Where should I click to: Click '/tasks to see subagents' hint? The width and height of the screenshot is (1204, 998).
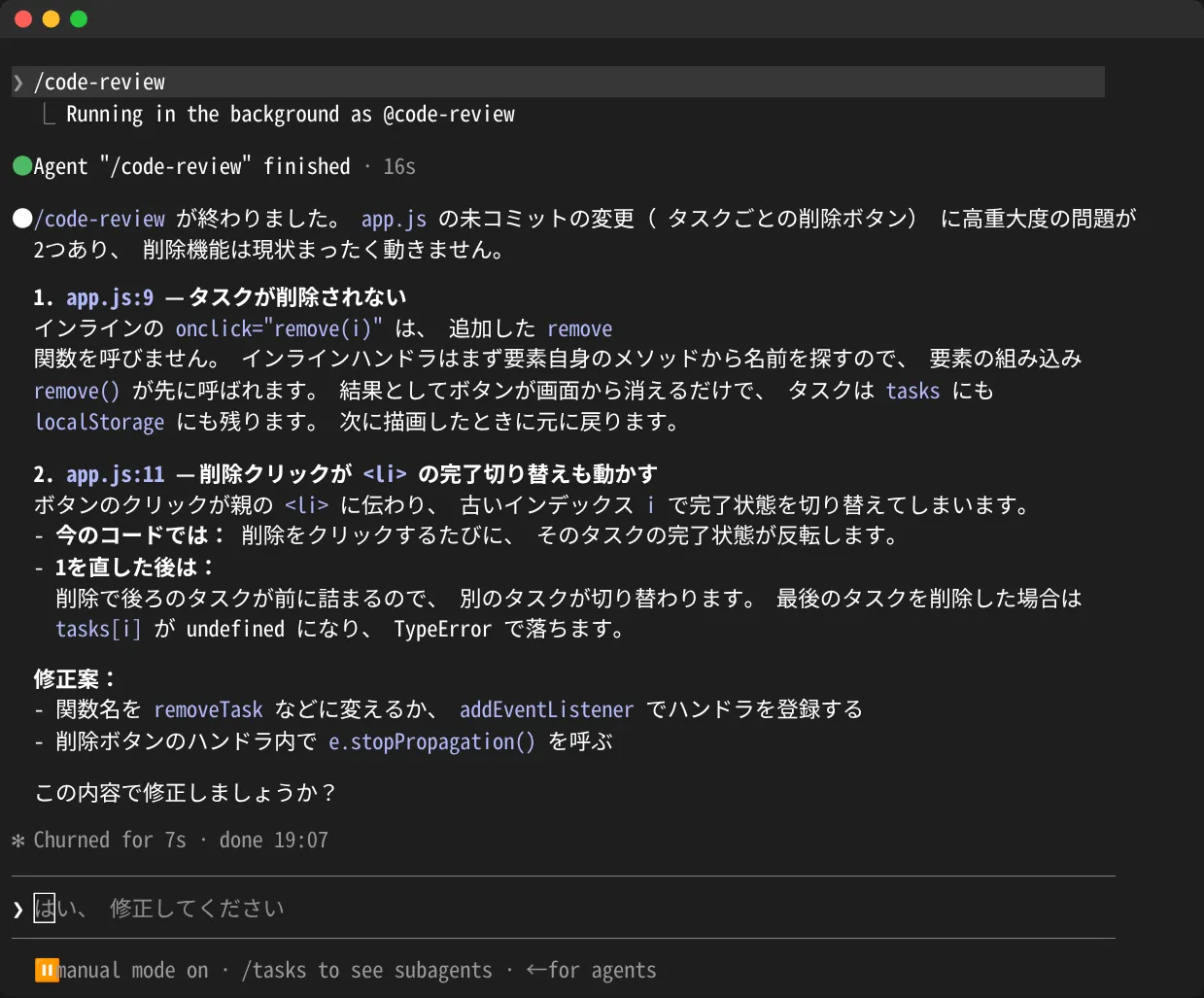point(367,971)
